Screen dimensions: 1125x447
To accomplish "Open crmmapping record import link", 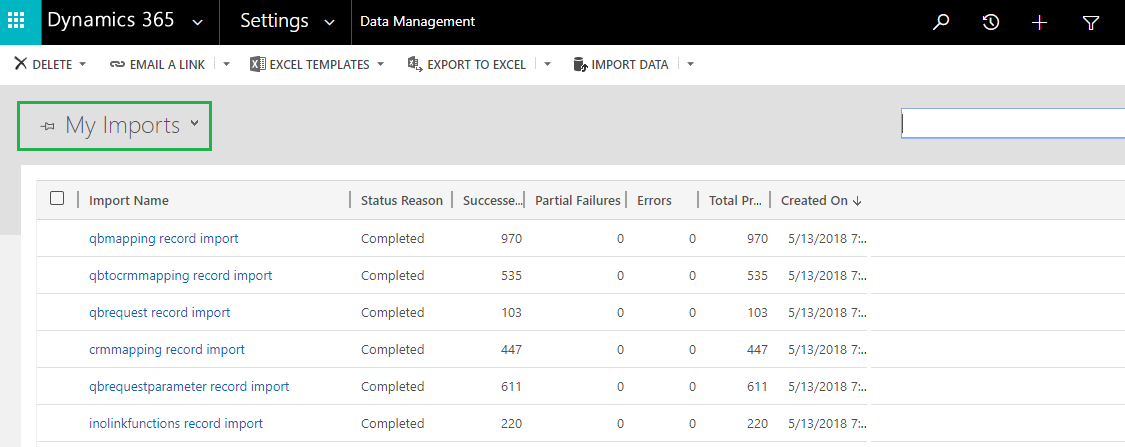I will pos(166,349).
